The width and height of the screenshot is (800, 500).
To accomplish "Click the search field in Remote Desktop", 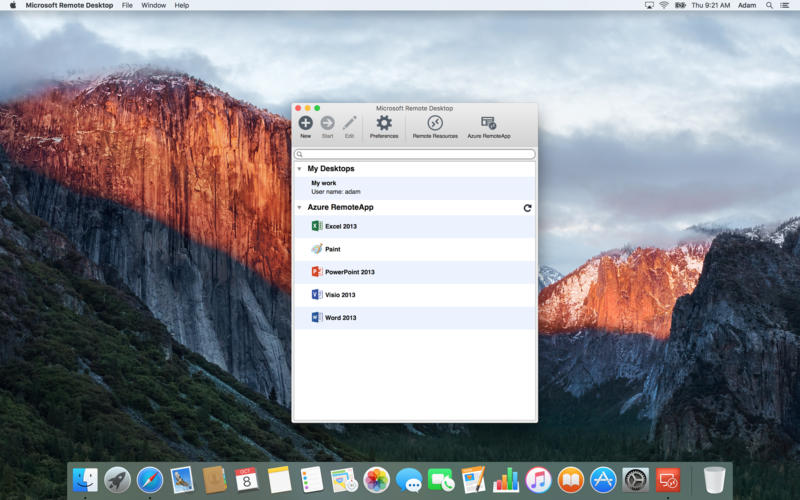I will click(415, 154).
